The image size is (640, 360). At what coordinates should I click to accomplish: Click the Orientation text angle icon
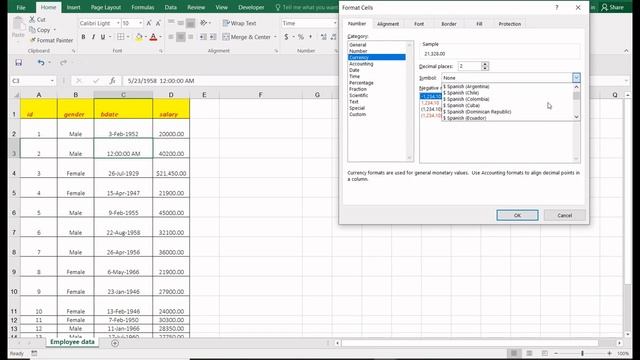(x=203, y=23)
